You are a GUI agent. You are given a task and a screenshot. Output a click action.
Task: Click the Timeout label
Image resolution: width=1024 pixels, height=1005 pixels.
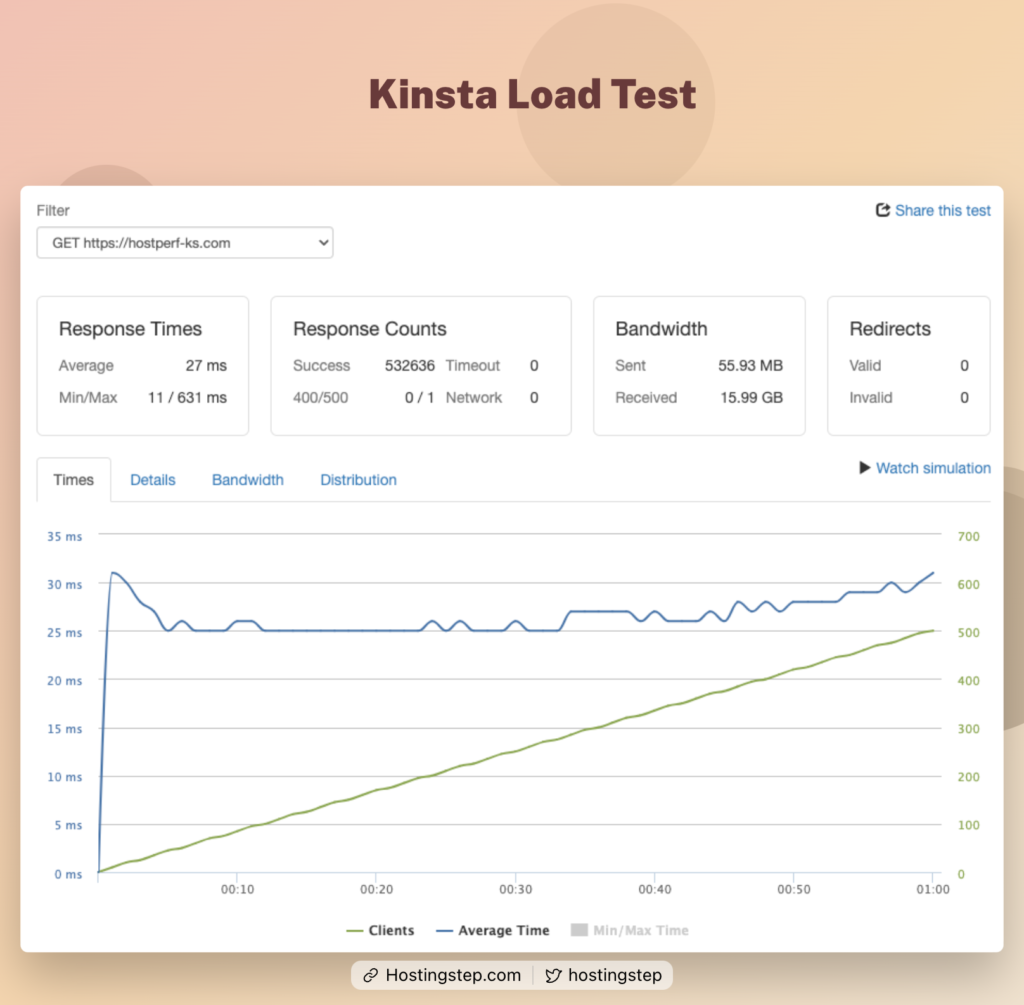(x=473, y=366)
